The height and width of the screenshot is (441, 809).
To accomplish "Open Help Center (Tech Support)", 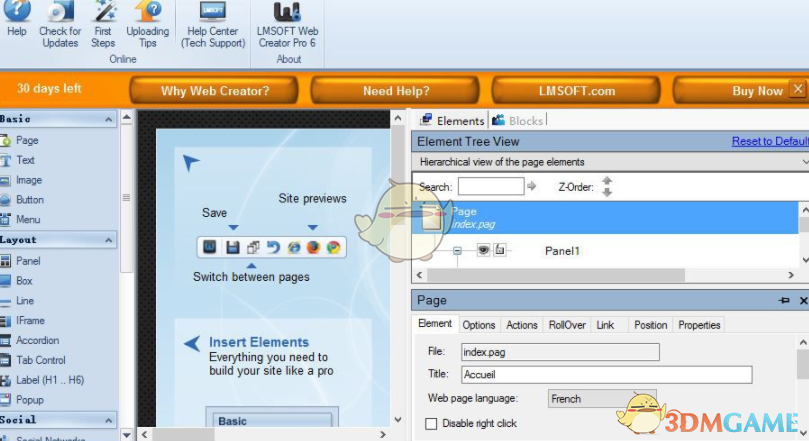I will coord(213,25).
